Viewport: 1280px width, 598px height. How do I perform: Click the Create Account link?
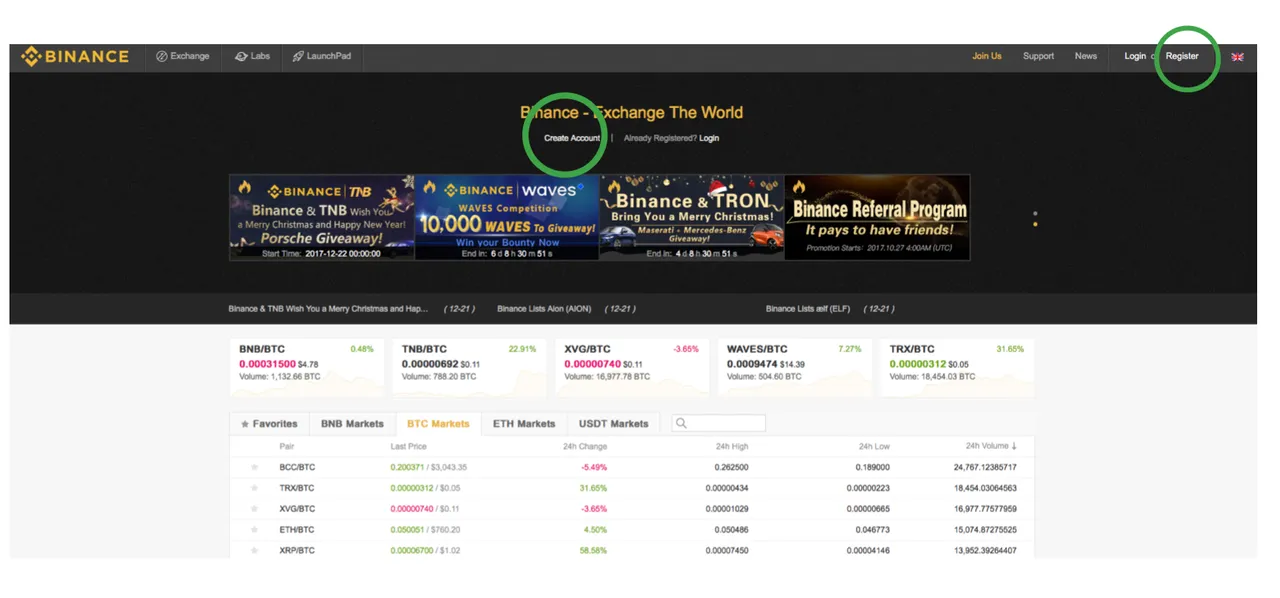pyautogui.click(x=572, y=138)
